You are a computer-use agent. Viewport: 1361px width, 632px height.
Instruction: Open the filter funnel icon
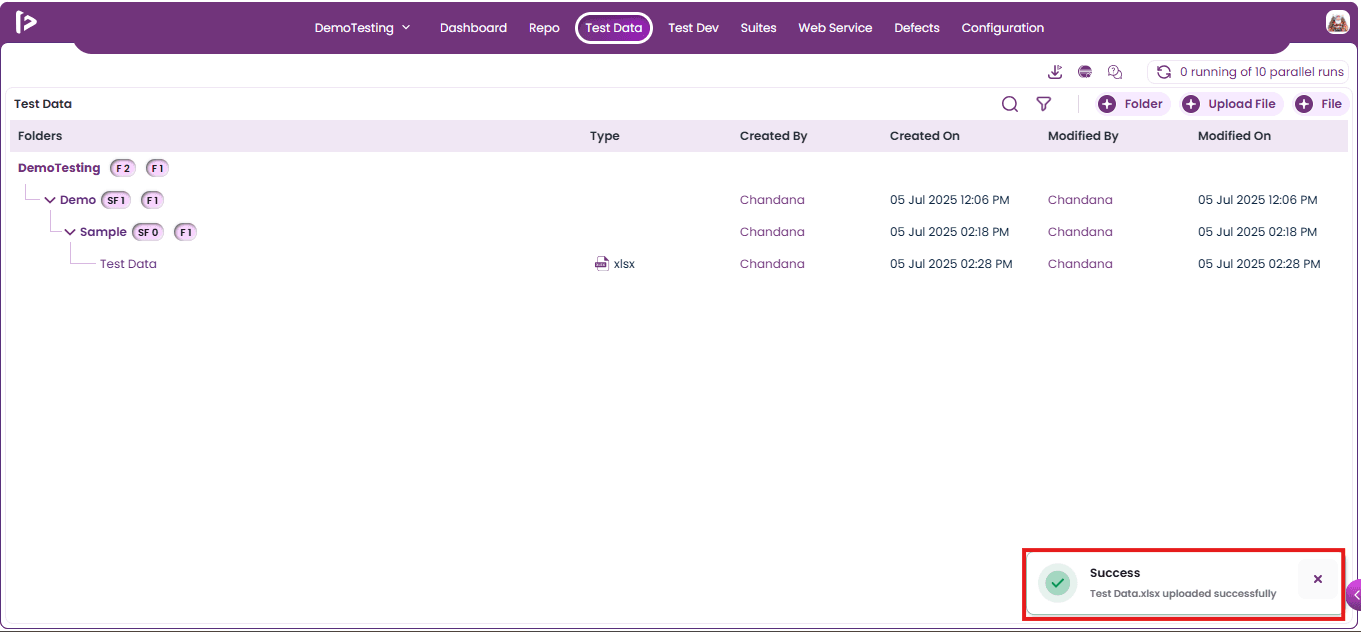1044,104
